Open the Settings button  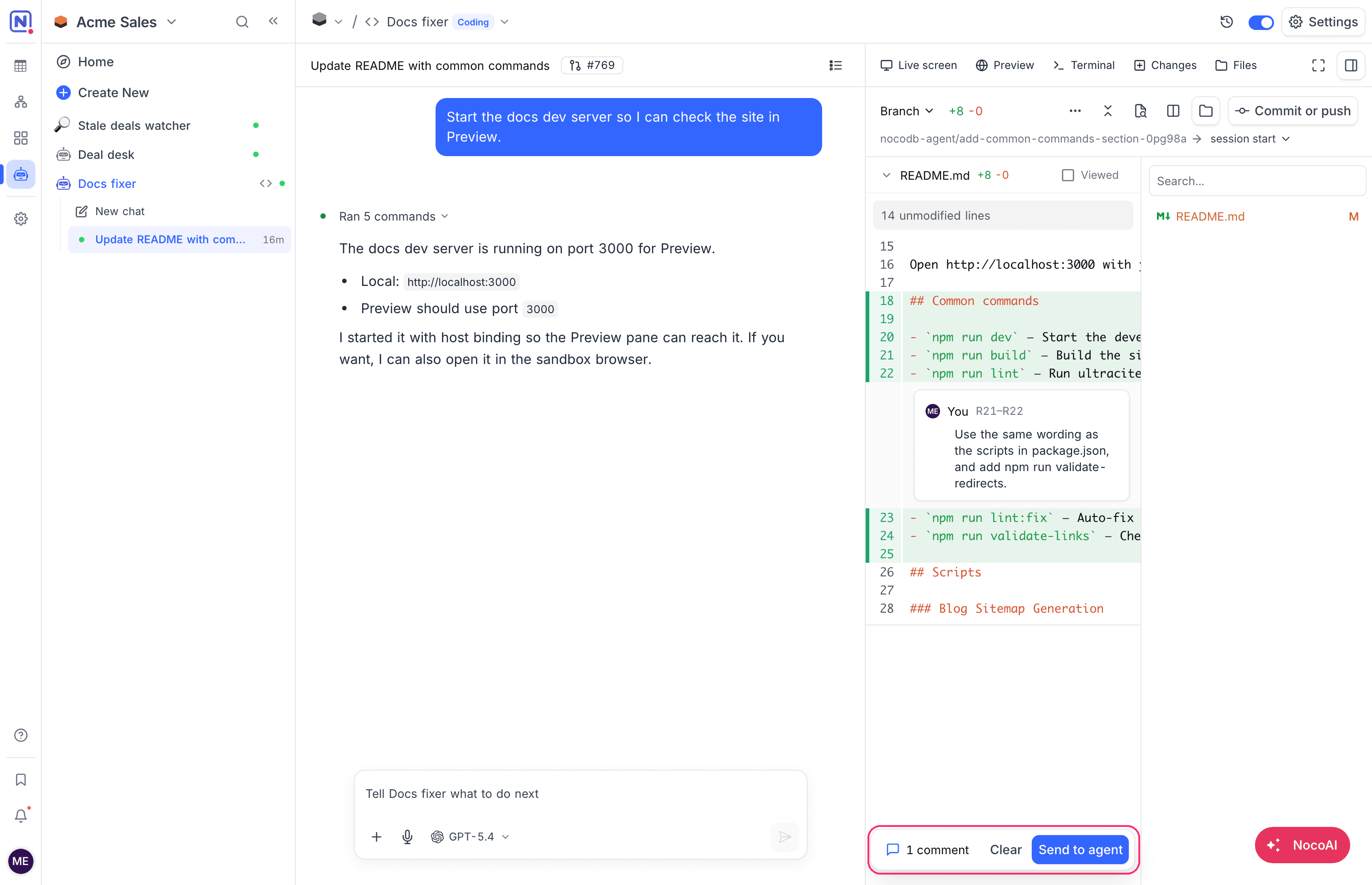pos(1323,22)
